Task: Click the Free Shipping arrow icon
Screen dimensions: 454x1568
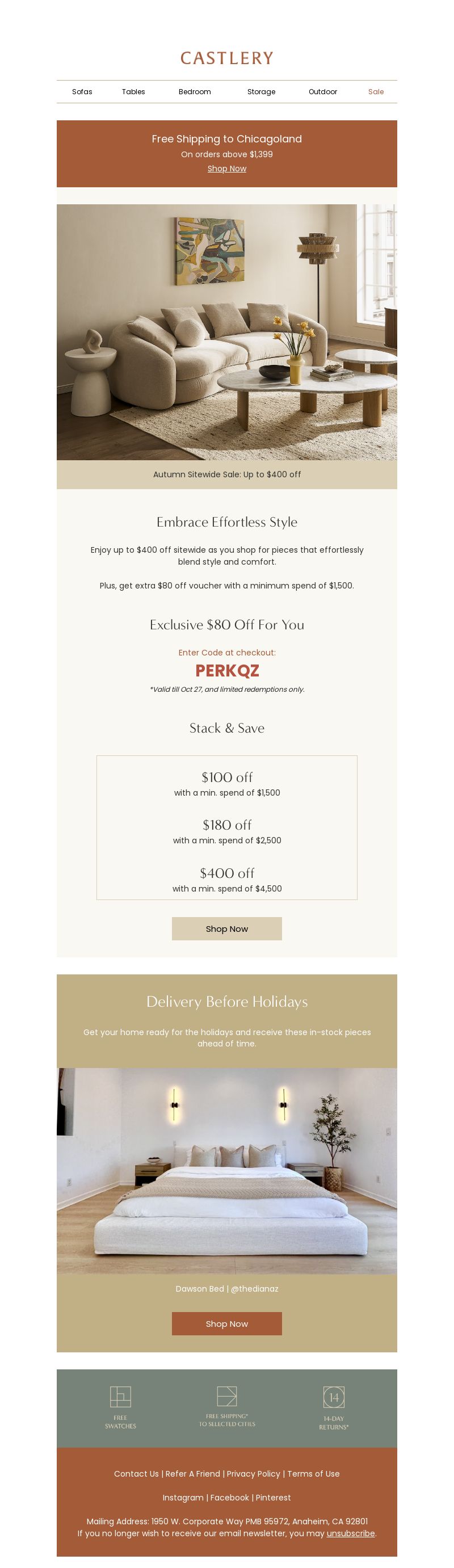Action: [x=227, y=1395]
